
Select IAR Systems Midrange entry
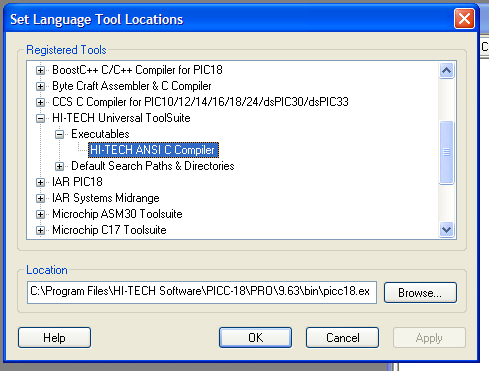(x=106, y=198)
